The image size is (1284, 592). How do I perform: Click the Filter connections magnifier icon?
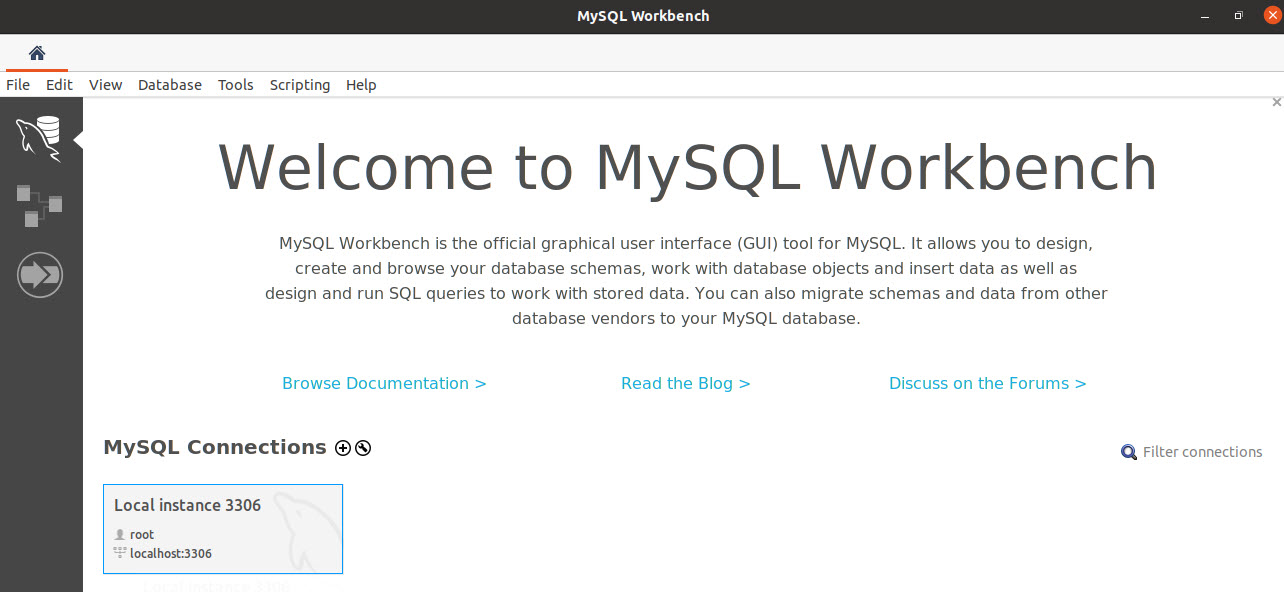pos(1129,453)
